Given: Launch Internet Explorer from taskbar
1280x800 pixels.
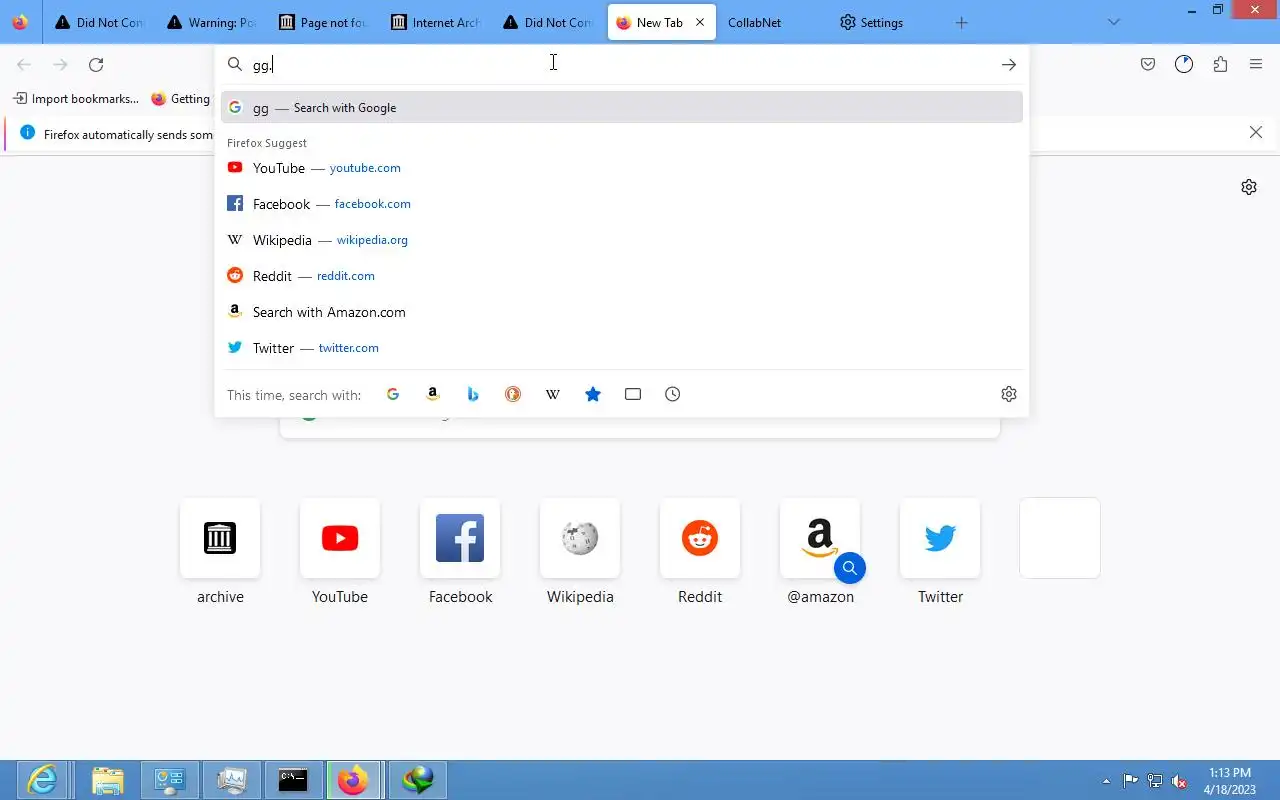Looking at the screenshot, I should (x=42, y=780).
